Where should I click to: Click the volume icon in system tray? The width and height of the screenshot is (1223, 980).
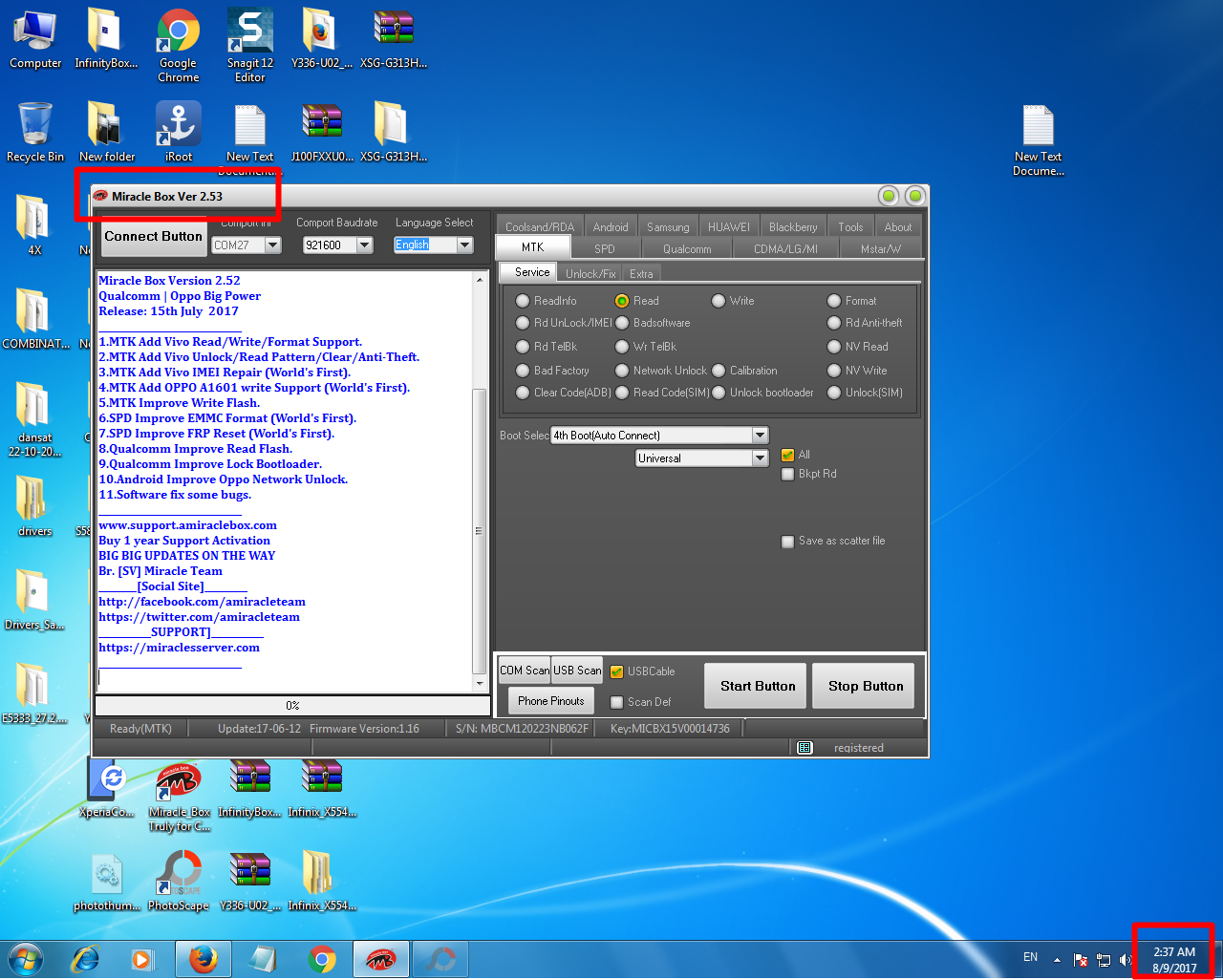1126,959
